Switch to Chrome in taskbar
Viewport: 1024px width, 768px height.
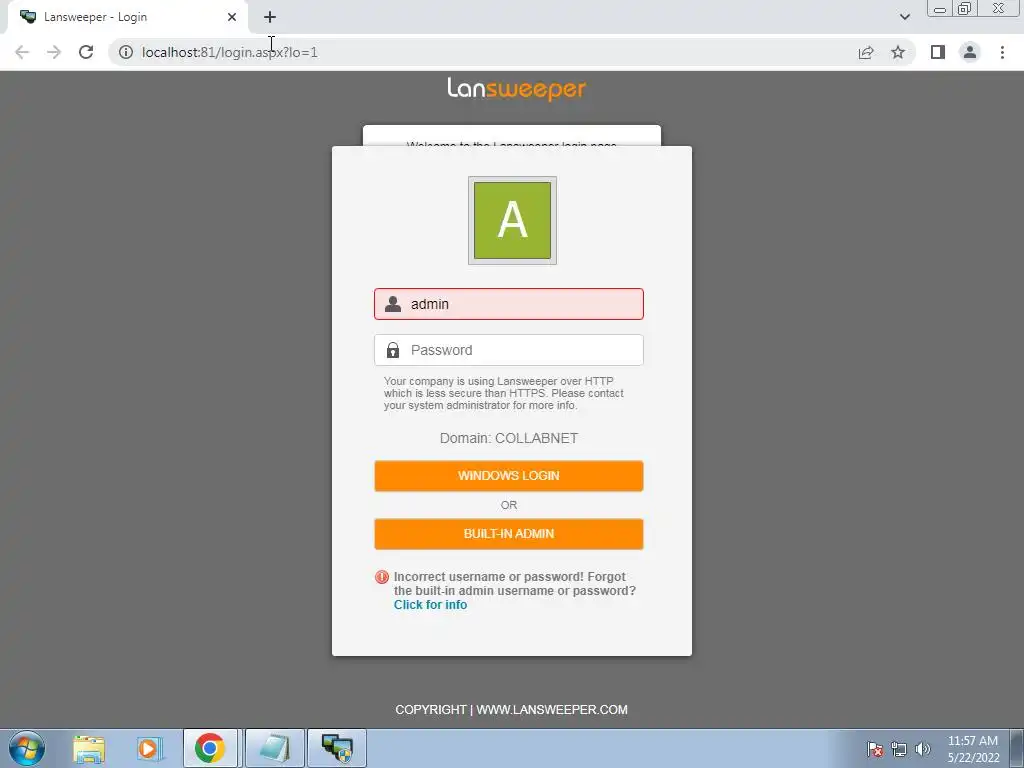[x=210, y=748]
